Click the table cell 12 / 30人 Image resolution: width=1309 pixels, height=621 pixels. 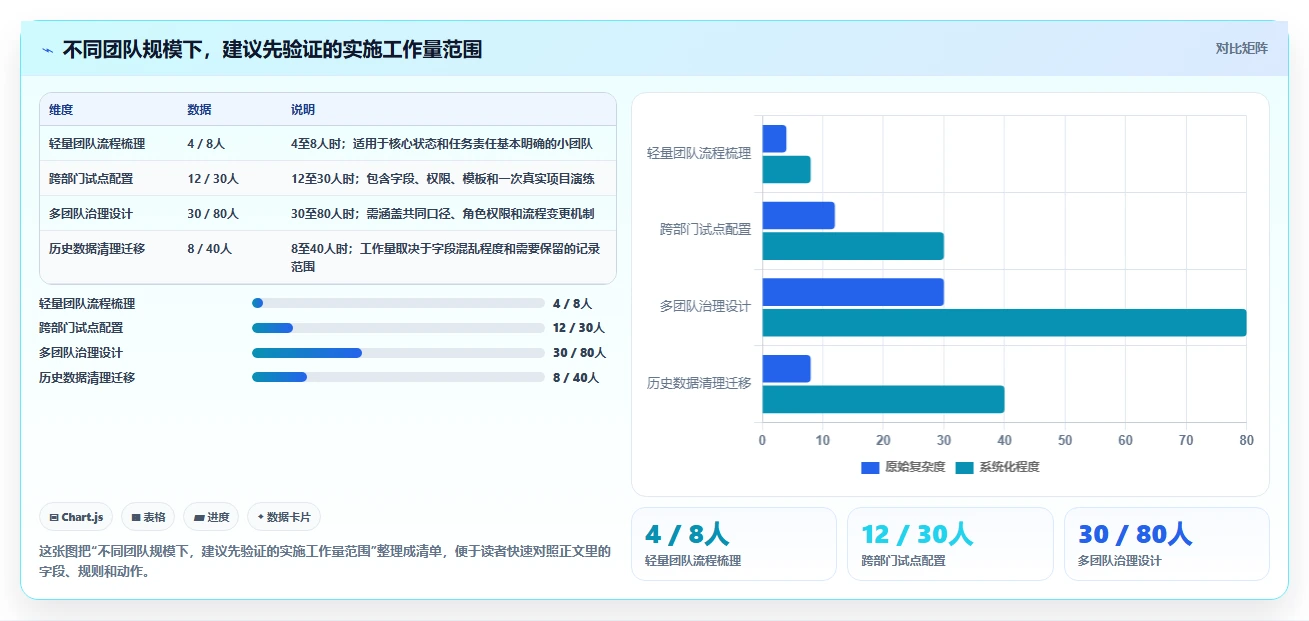click(213, 179)
